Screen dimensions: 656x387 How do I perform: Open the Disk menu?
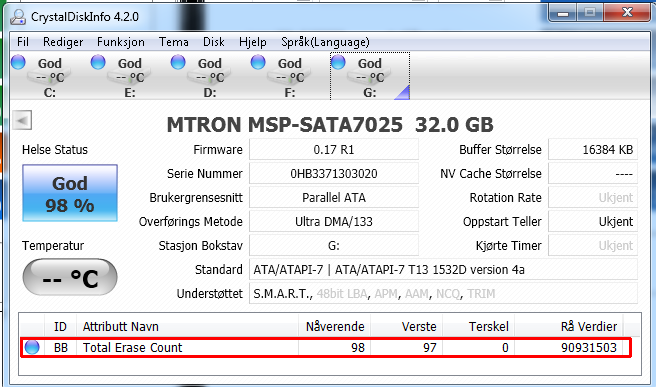213,42
